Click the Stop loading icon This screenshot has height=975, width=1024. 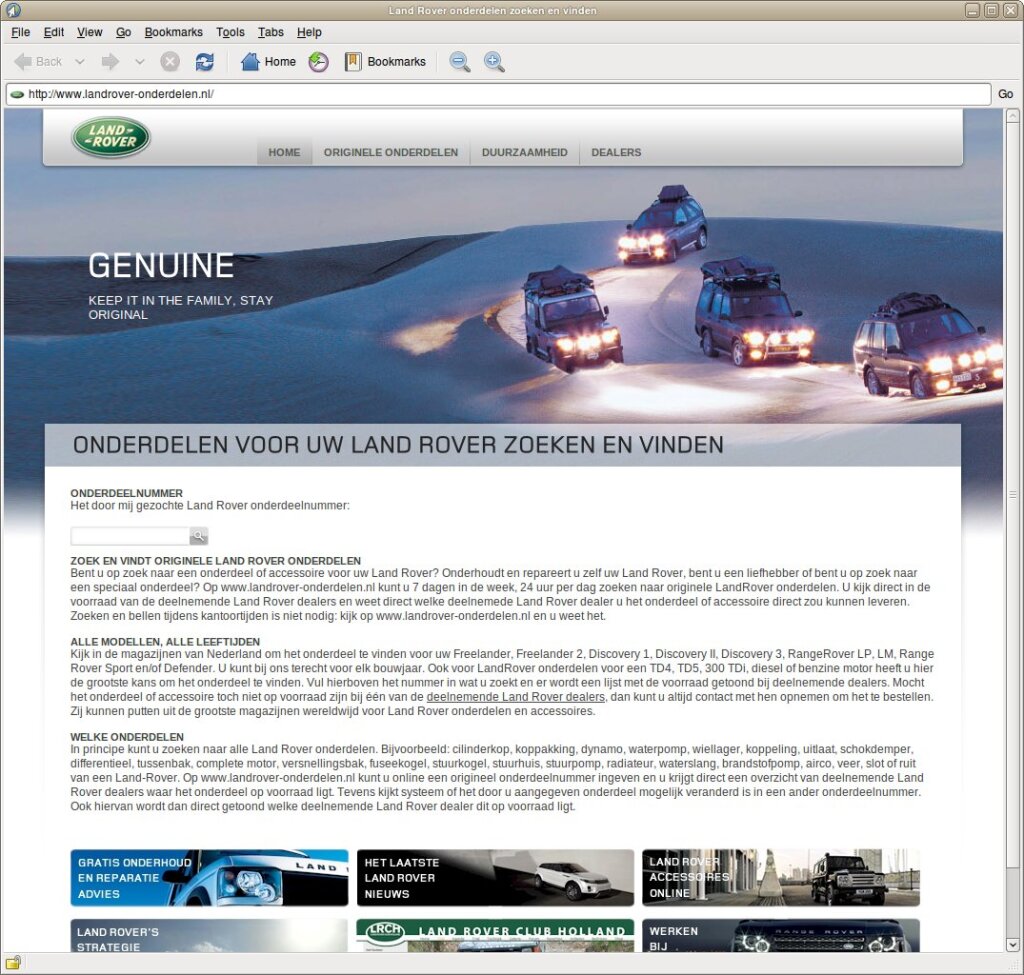coord(170,62)
